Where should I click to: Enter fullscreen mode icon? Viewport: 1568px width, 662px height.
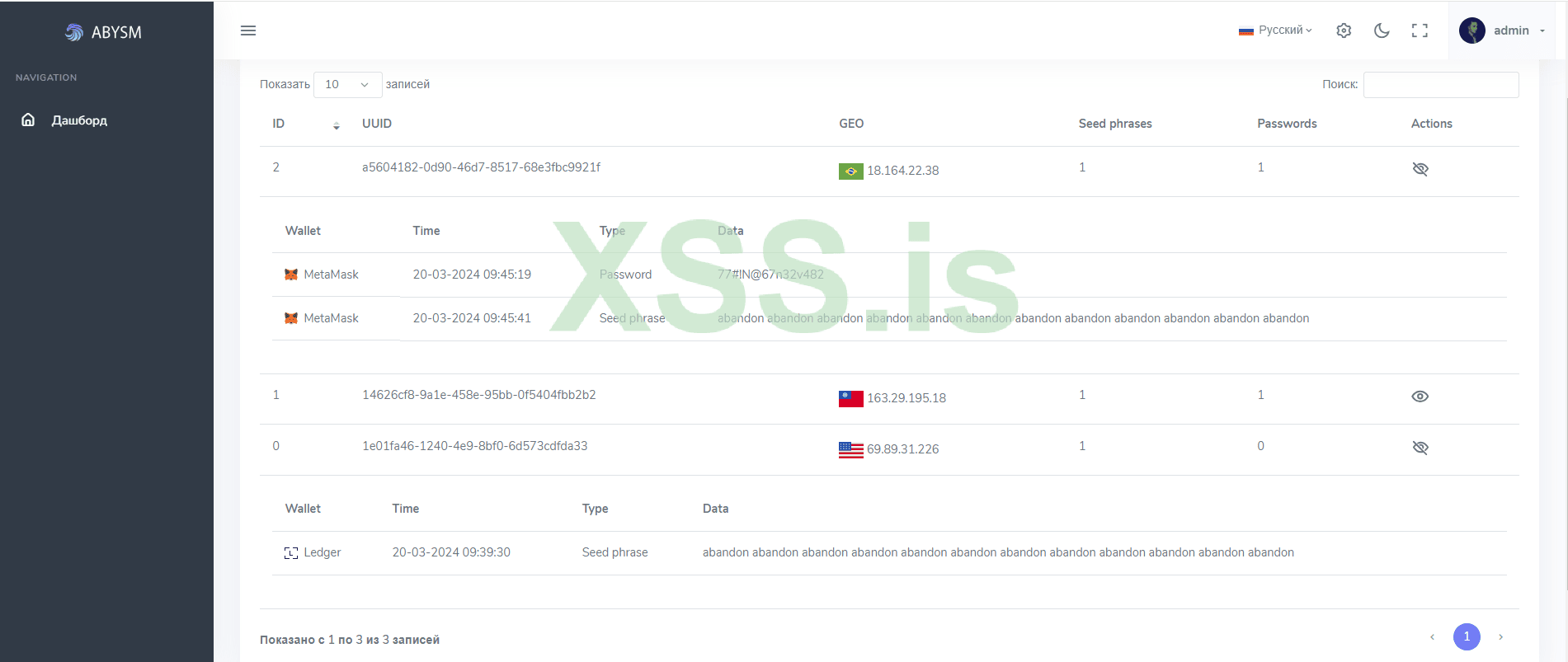click(1420, 31)
